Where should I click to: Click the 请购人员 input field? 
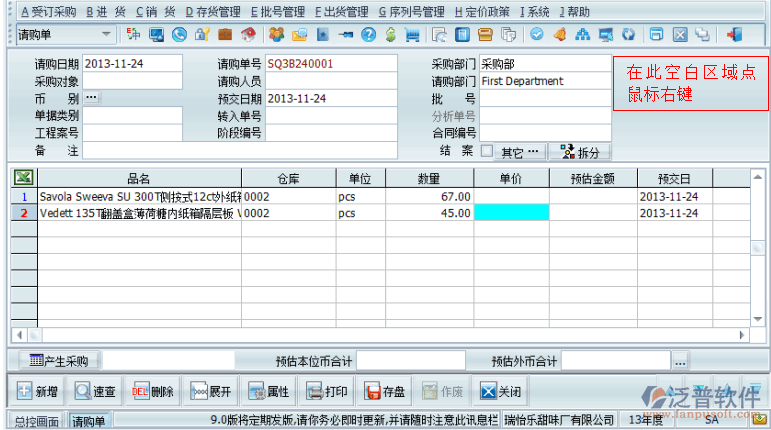[331, 81]
